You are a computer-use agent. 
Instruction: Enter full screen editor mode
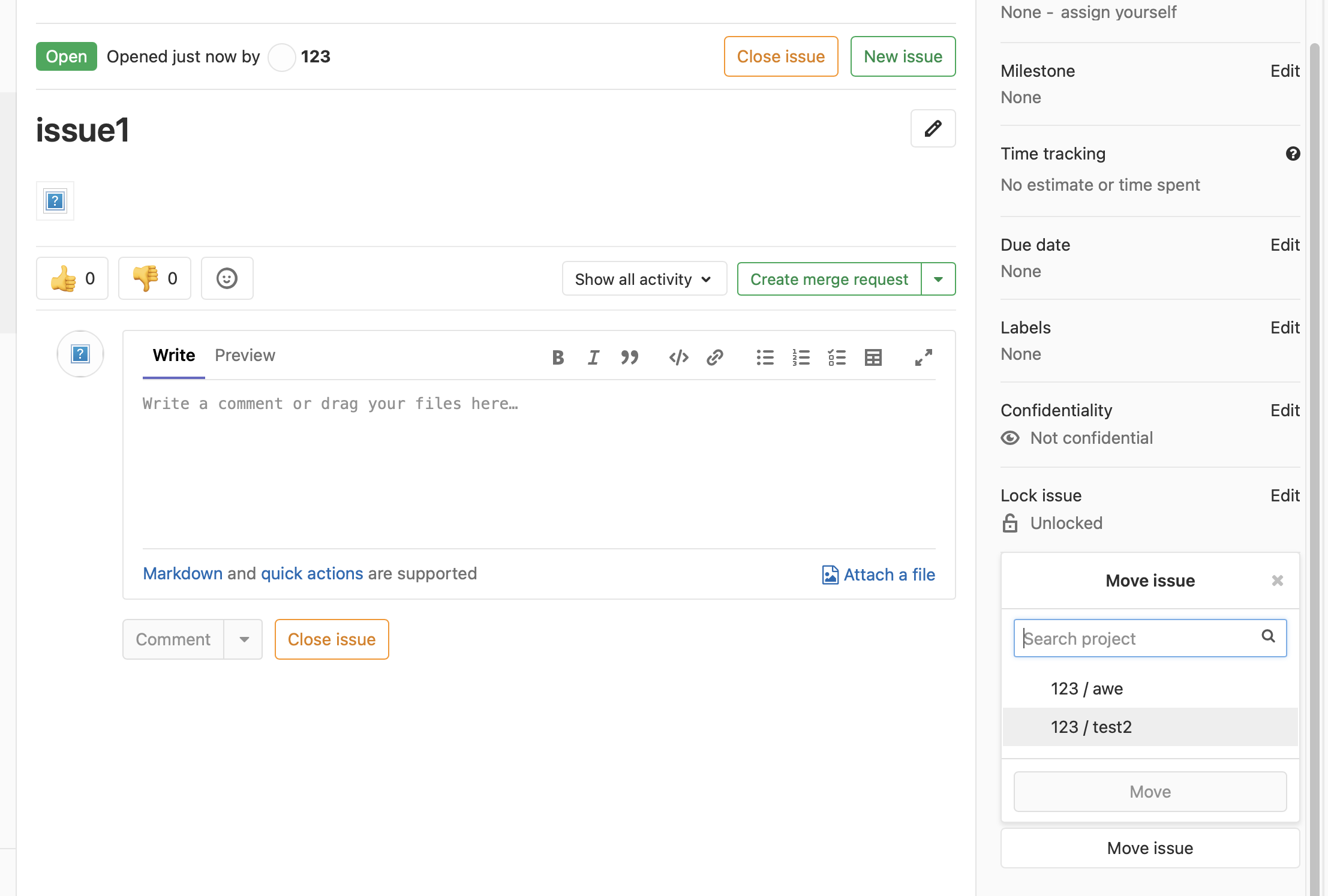923,357
